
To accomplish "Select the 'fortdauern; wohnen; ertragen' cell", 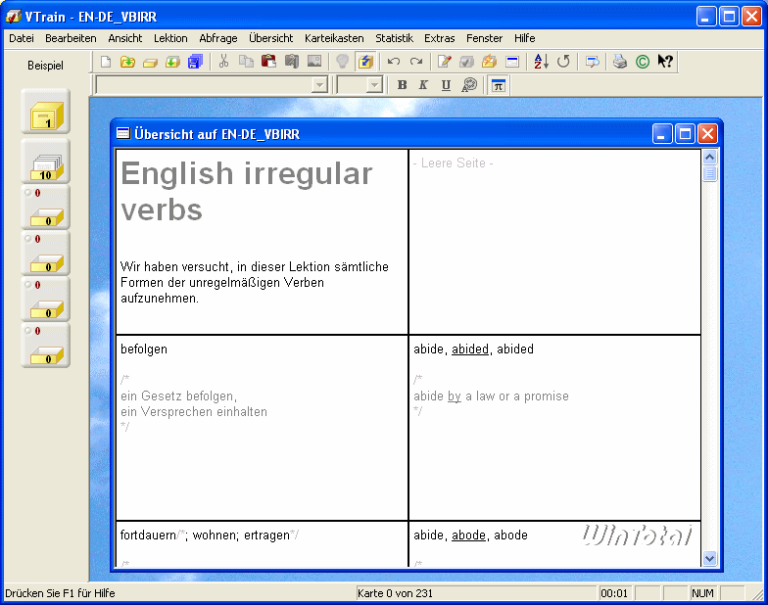I will point(262,544).
